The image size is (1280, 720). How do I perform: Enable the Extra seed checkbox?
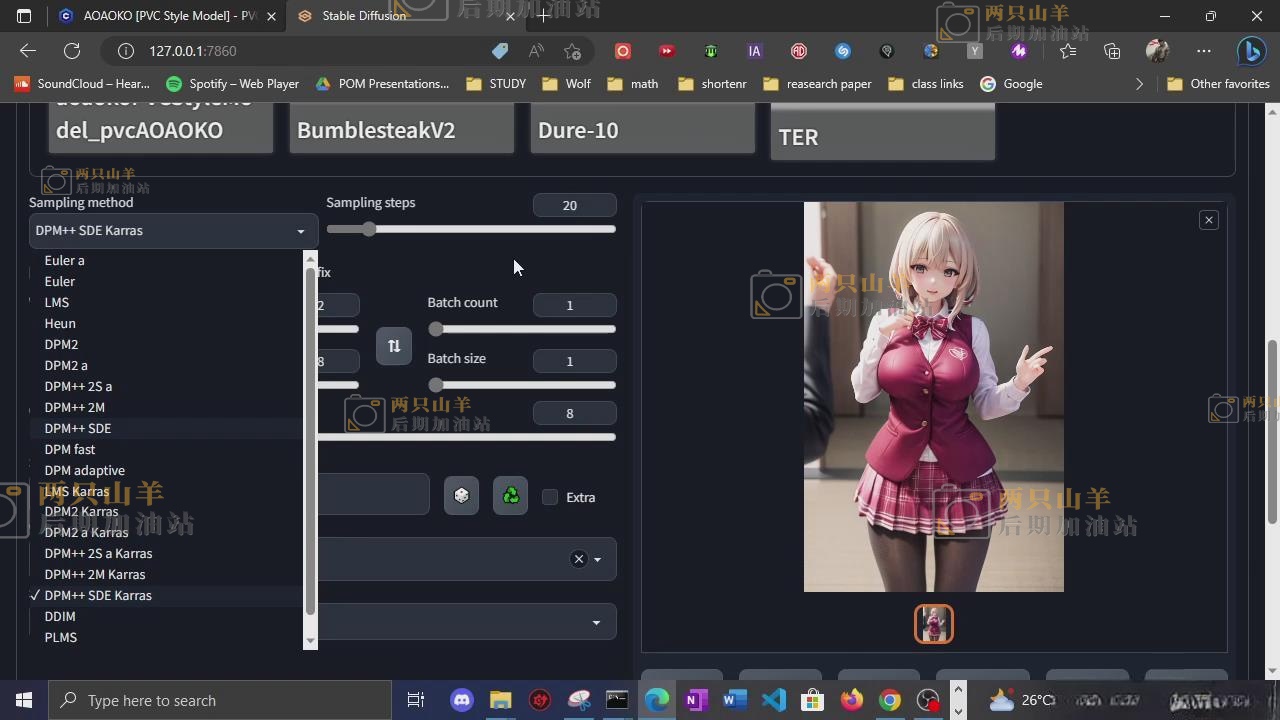point(550,497)
